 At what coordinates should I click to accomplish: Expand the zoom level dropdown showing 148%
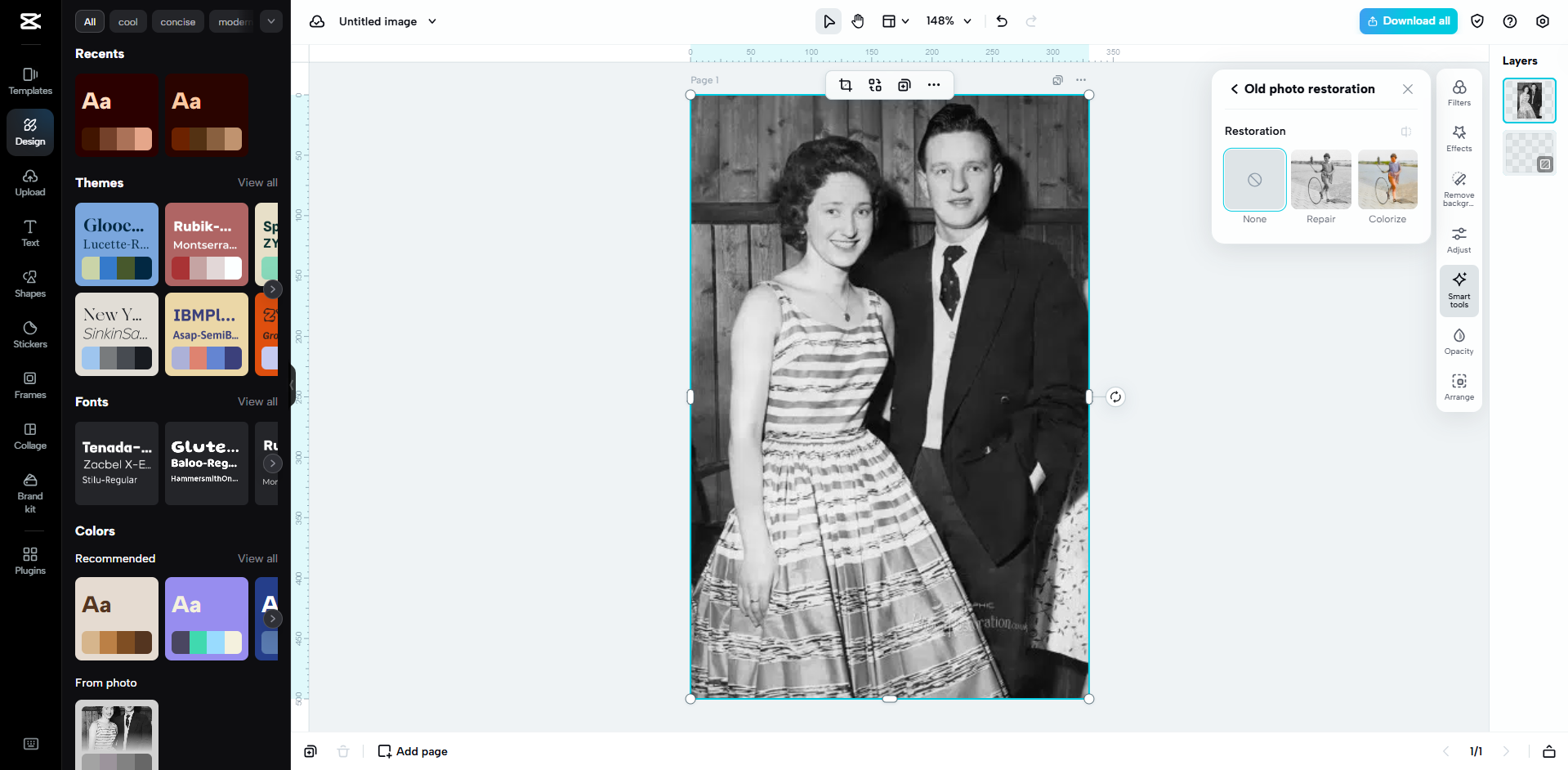[948, 21]
